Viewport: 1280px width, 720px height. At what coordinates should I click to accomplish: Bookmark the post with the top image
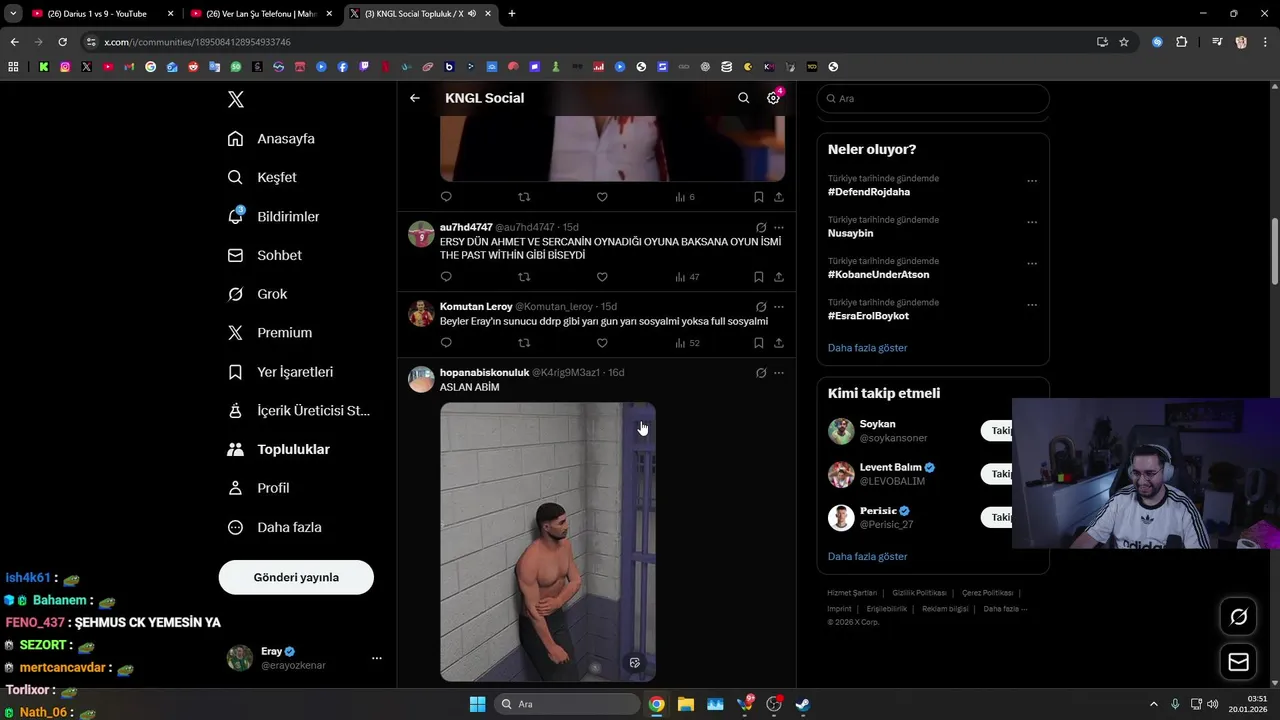point(758,197)
